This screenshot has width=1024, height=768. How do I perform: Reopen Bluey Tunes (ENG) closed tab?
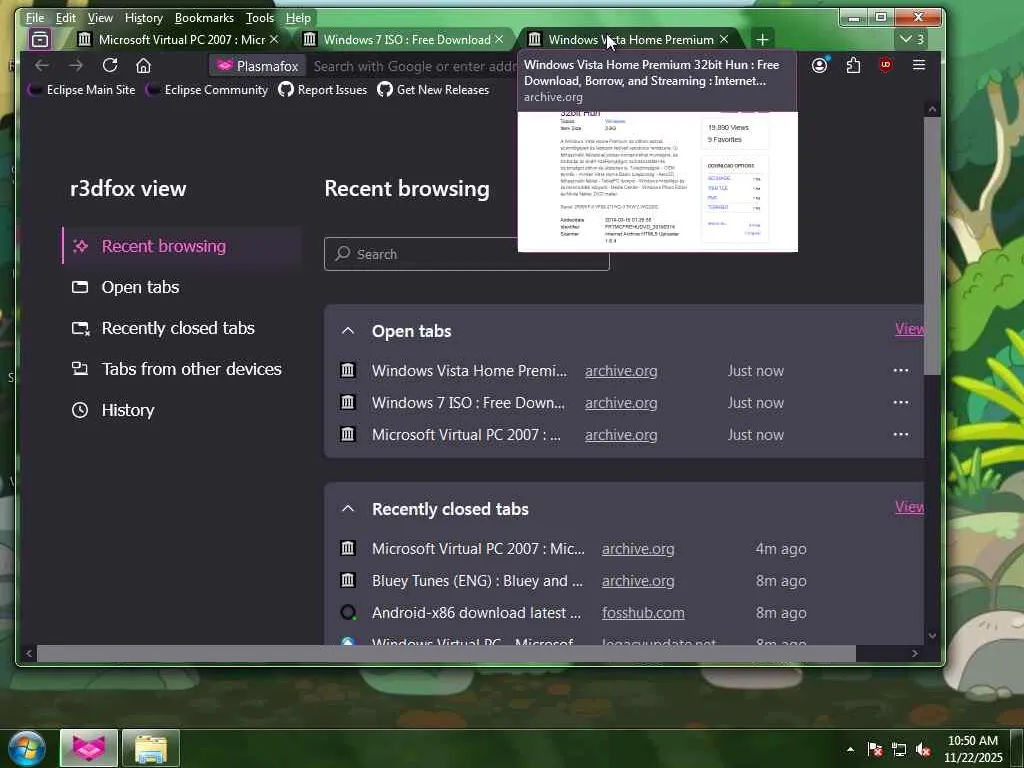pyautogui.click(x=477, y=581)
